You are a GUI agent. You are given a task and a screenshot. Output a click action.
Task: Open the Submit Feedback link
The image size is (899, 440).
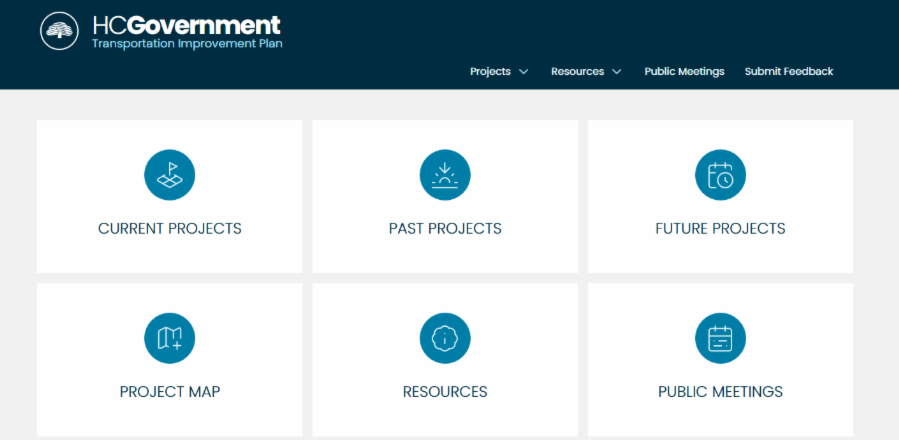coord(788,72)
